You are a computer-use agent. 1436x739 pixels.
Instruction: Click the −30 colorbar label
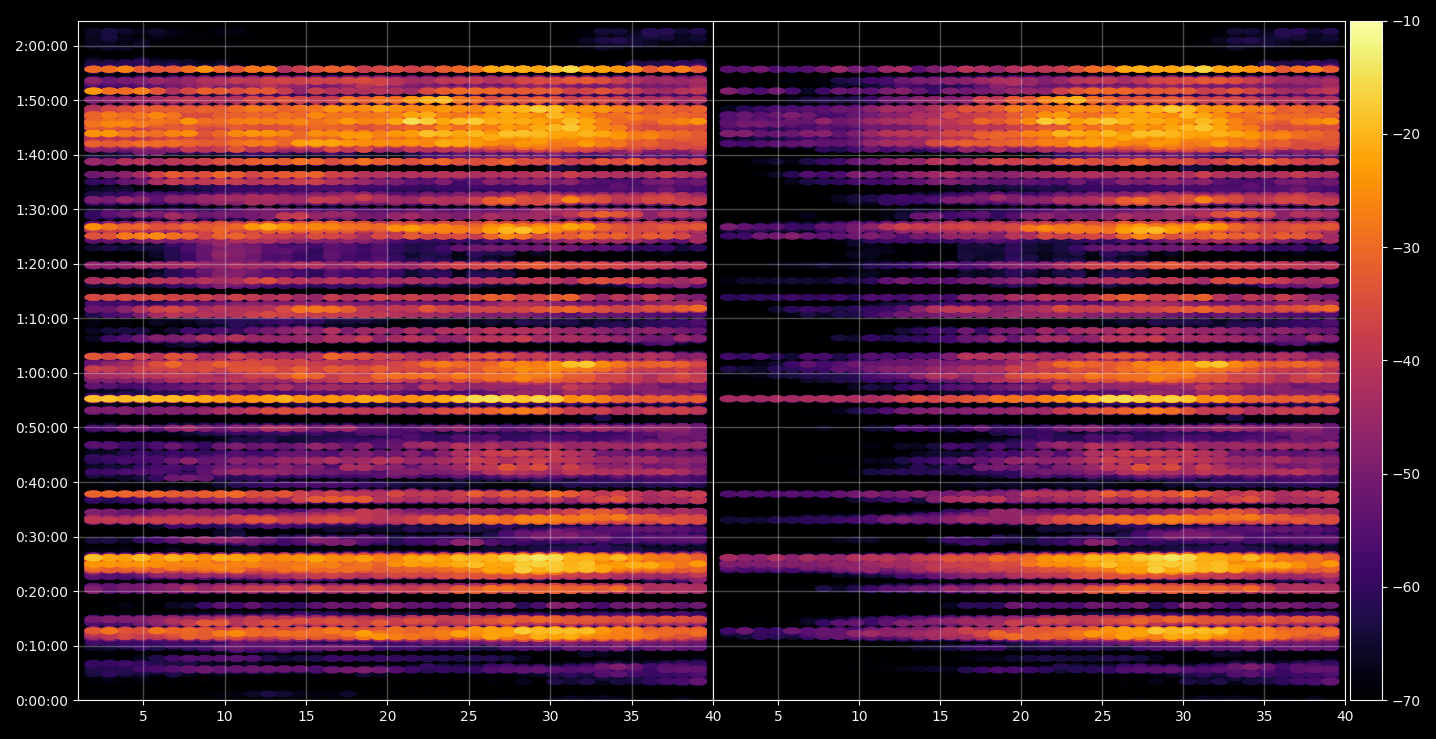pyautogui.click(x=1406, y=247)
